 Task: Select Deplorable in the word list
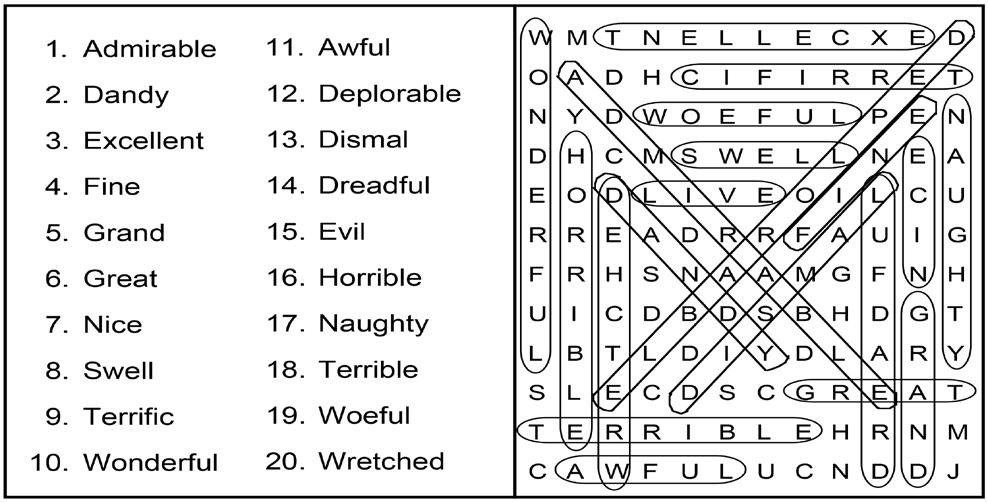(389, 94)
